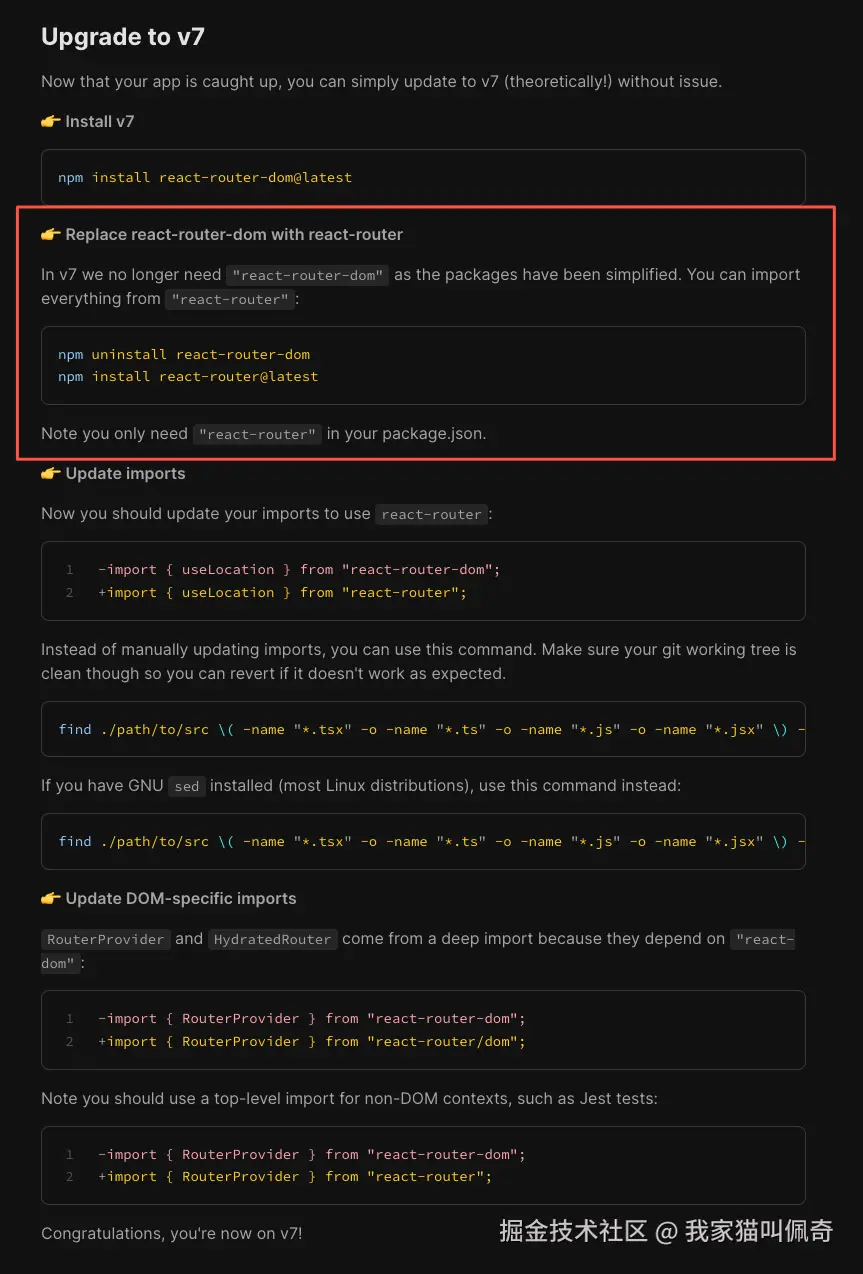Click the npm install react-router@latest command line
863x1274 pixels.
188,377
